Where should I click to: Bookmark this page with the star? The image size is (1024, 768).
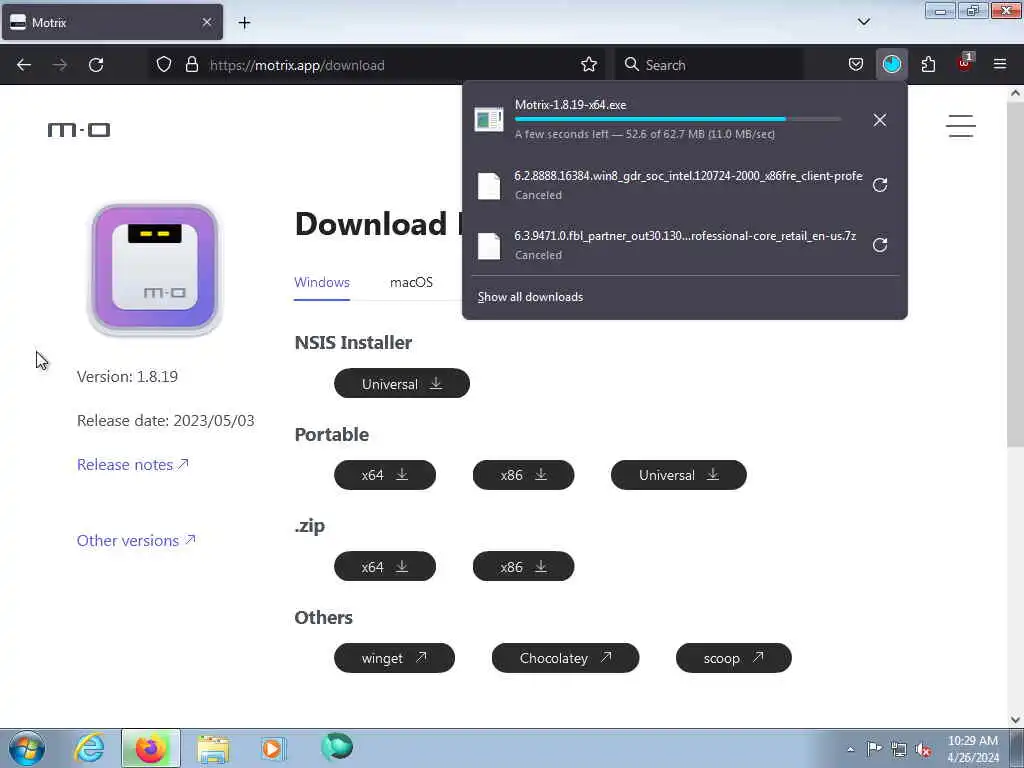(588, 65)
